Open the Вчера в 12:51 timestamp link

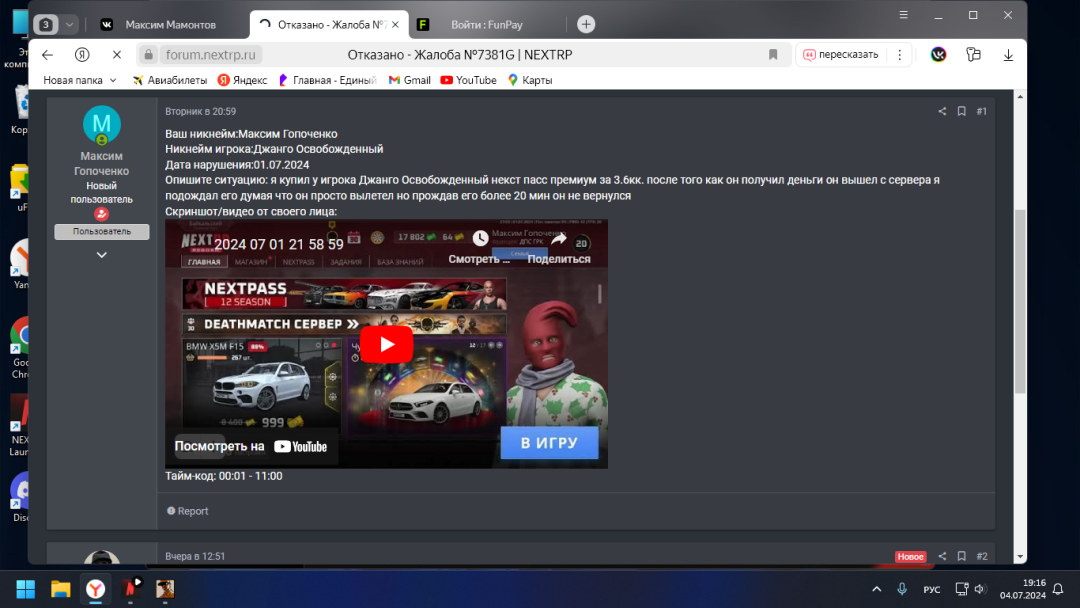tap(195, 556)
